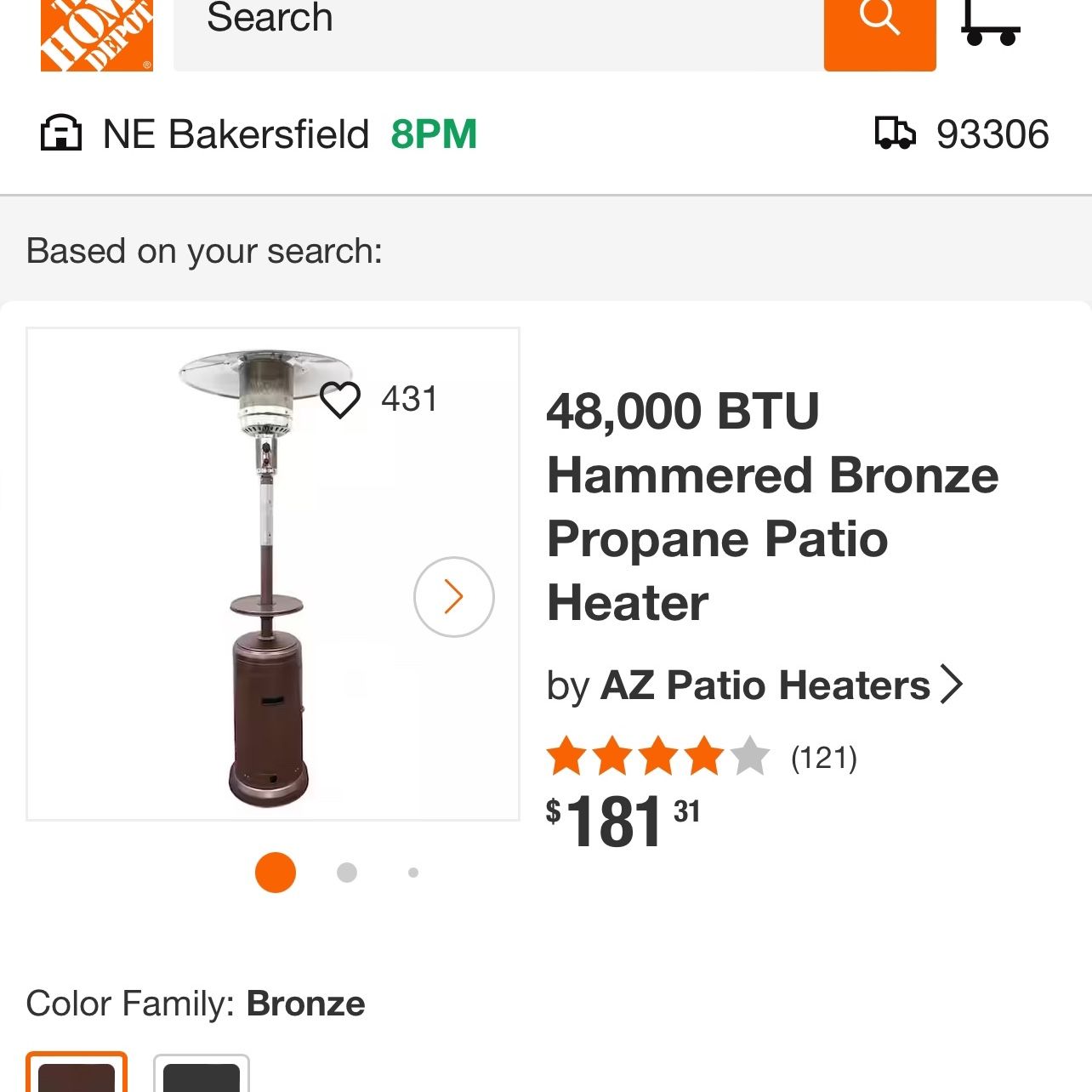Screen dimensions: 1092x1092
Task: Open The Home Depot logo home page
Action: click(x=96, y=35)
